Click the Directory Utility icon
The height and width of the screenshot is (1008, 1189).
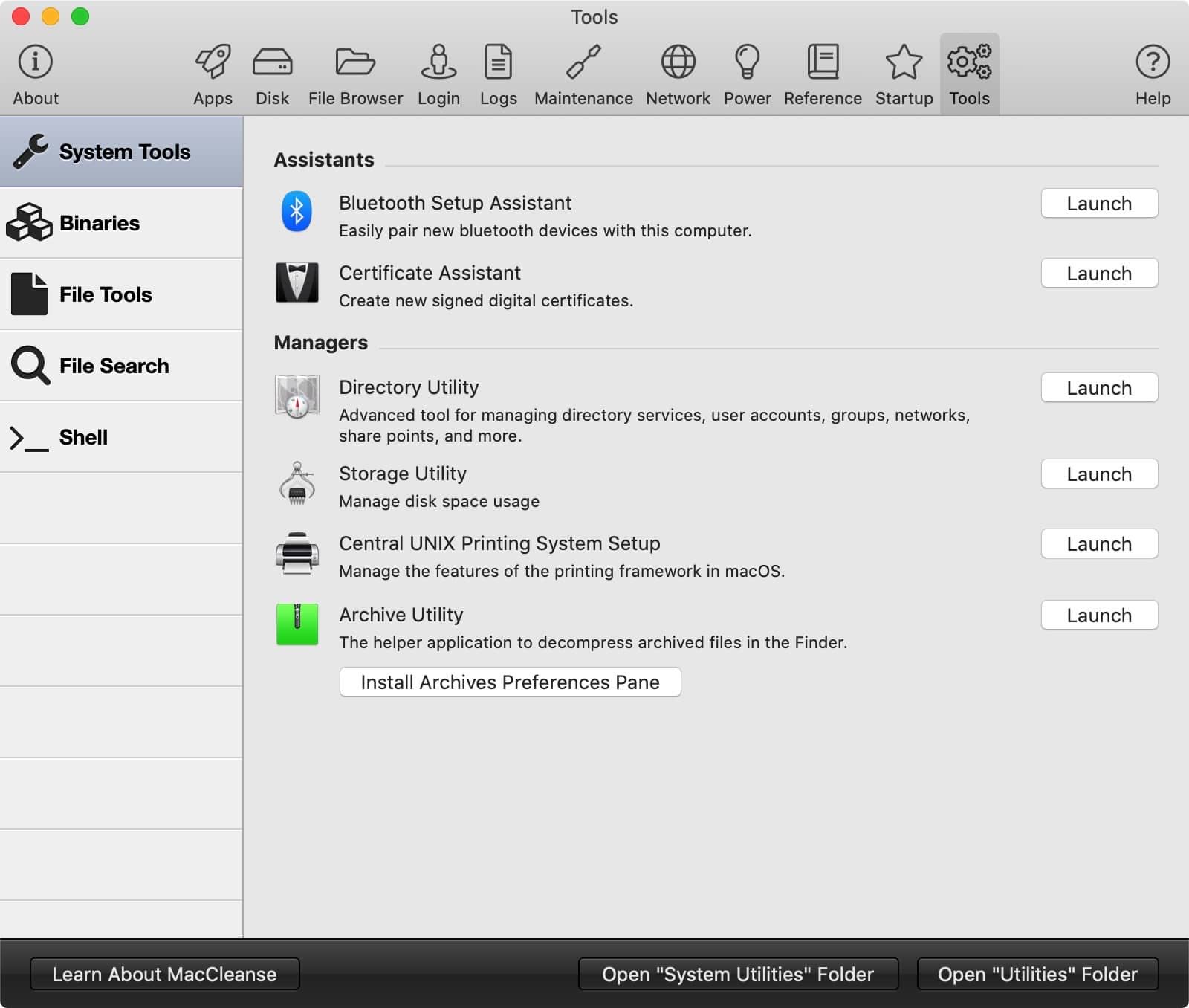[297, 396]
